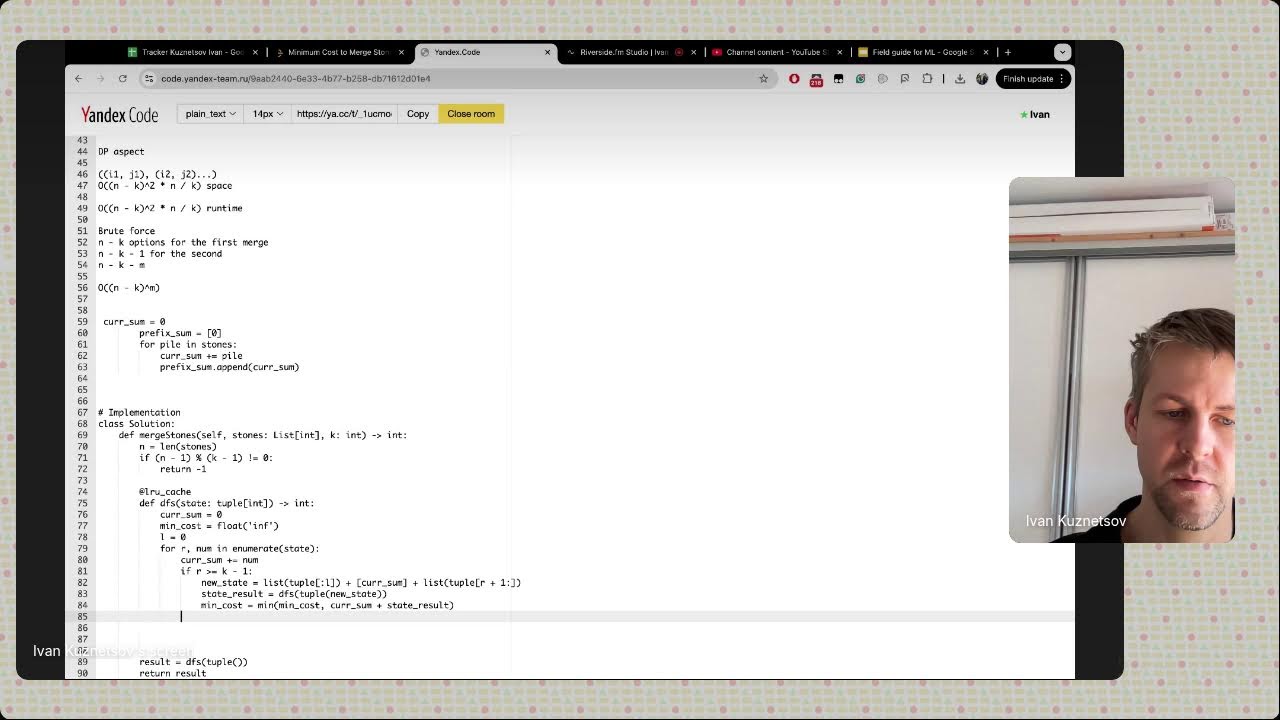The width and height of the screenshot is (1280, 720).
Task: Open the Chrome three-dot menu
Action: coord(1061,78)
